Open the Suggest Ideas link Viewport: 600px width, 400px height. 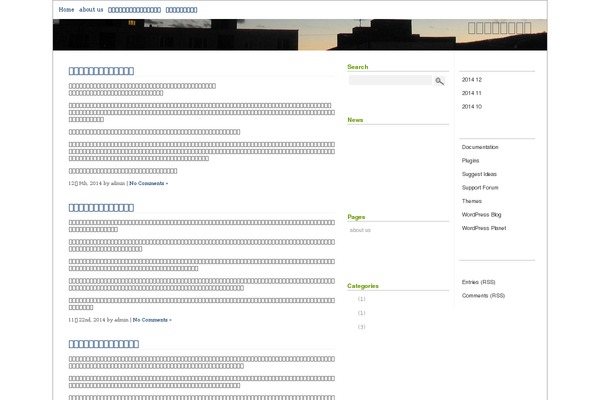479,174
